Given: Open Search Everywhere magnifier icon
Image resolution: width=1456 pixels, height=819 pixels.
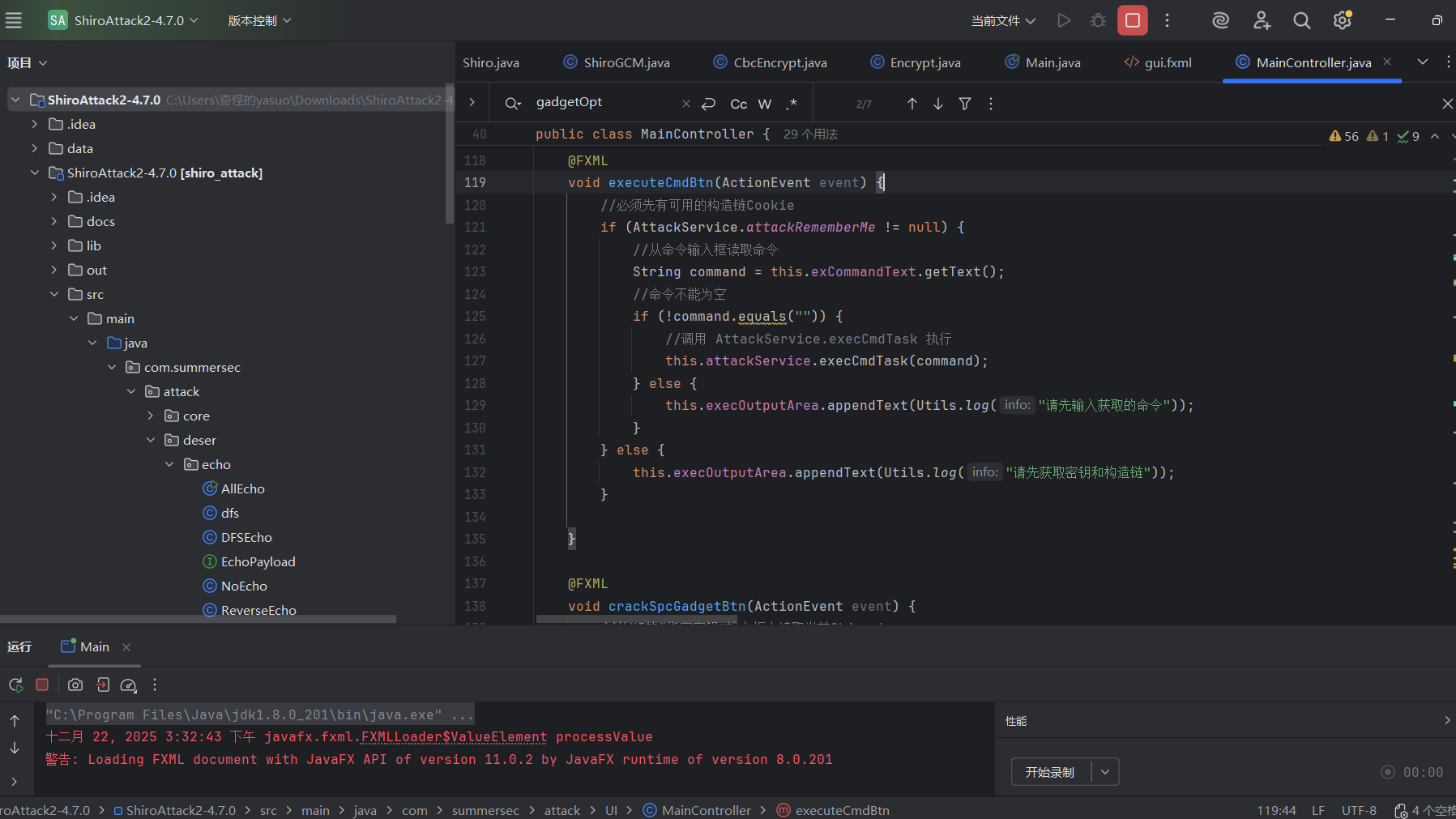Looking at the screenshot, I should pyautogui.click(x=1301, y=20).
